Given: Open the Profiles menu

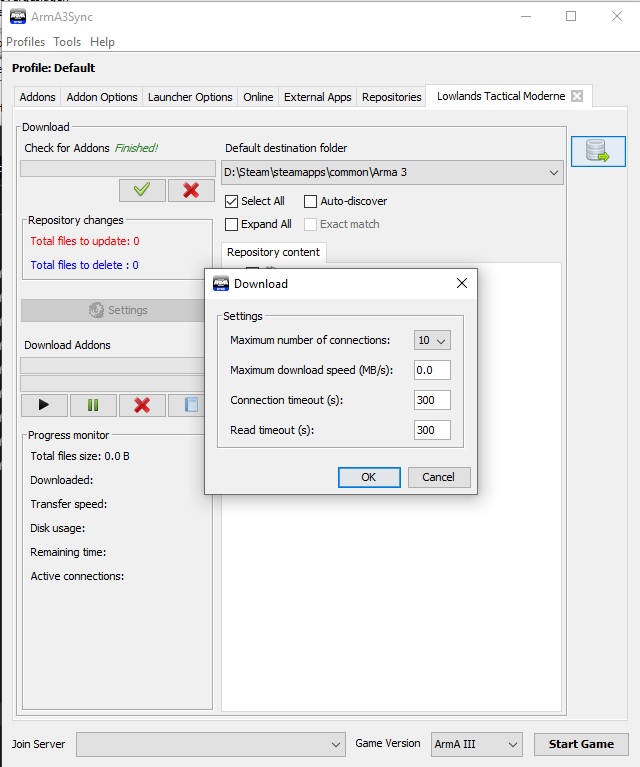Looking at the screenshot, I should coord(26,42).
